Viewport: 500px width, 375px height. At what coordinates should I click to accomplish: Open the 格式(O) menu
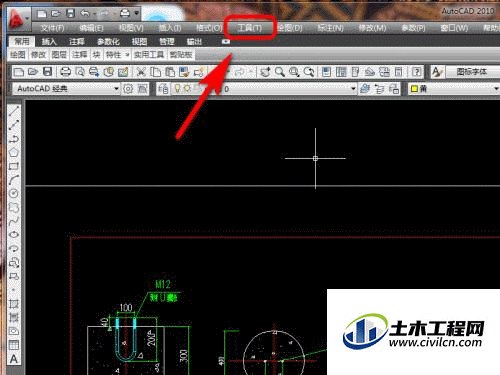pos(209,28)
